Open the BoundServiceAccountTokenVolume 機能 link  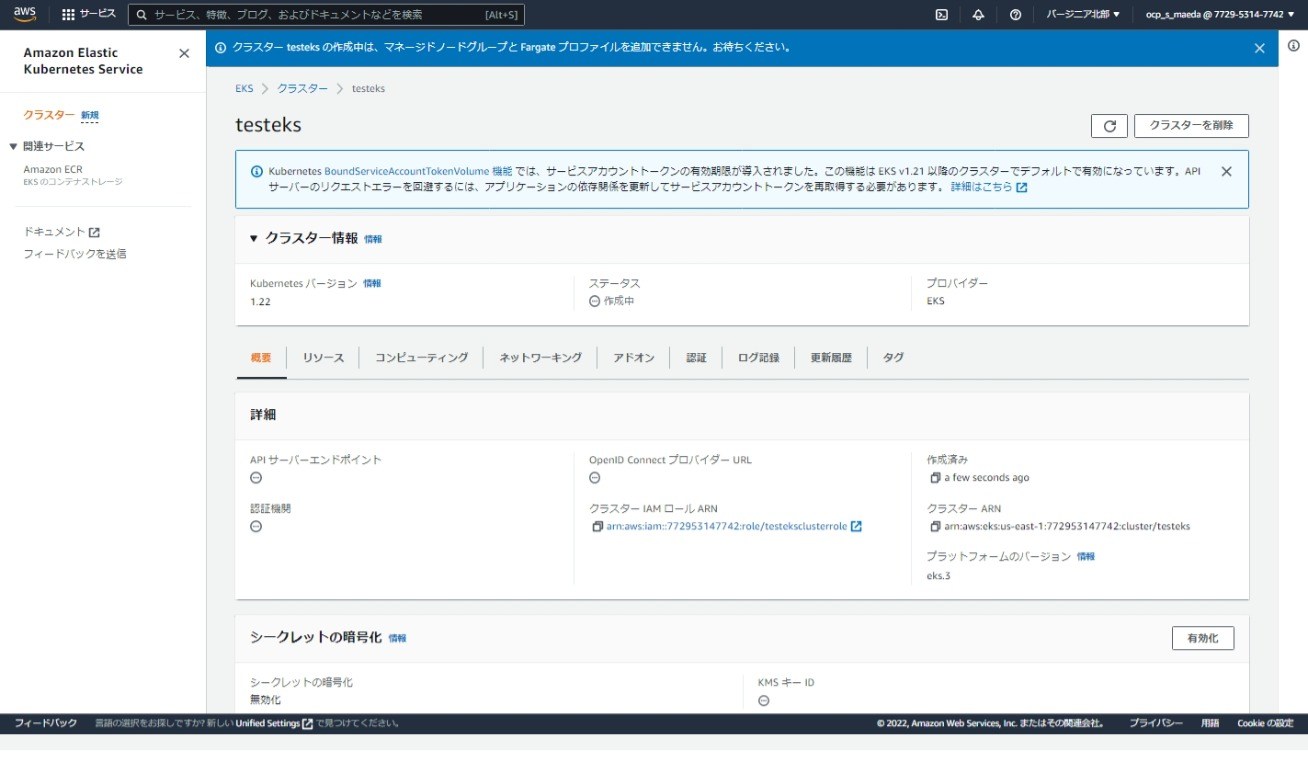[x=418, y=171]
